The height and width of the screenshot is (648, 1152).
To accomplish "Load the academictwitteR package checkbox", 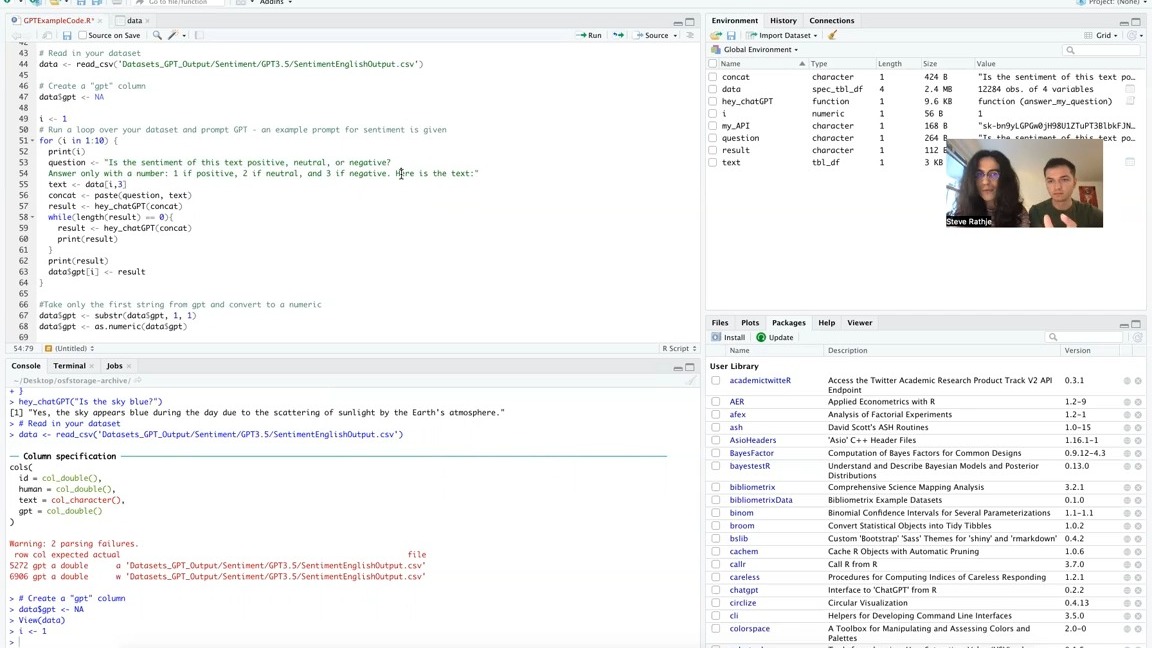I will click(716, 381).
